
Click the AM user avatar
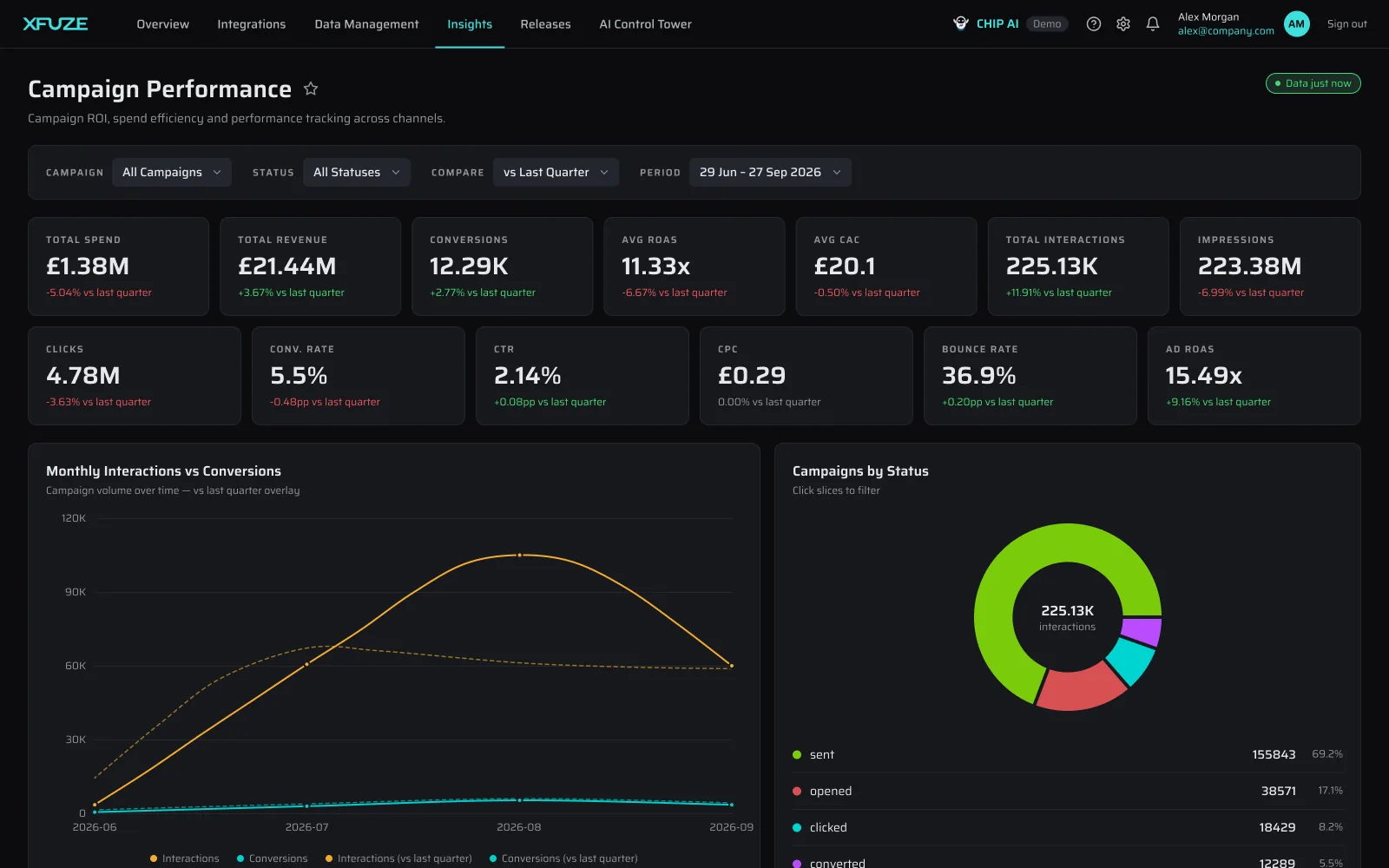point(1296,24)
